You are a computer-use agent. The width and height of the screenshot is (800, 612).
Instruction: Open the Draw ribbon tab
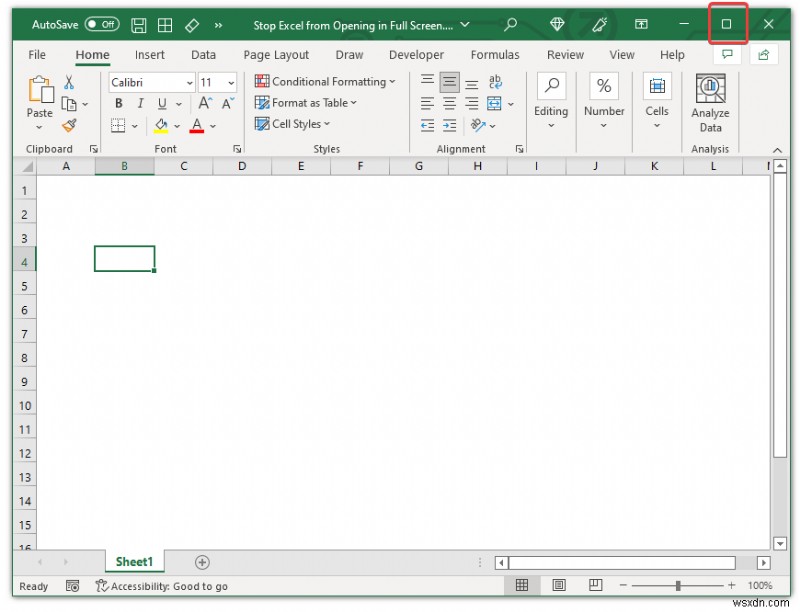point(349,55)
